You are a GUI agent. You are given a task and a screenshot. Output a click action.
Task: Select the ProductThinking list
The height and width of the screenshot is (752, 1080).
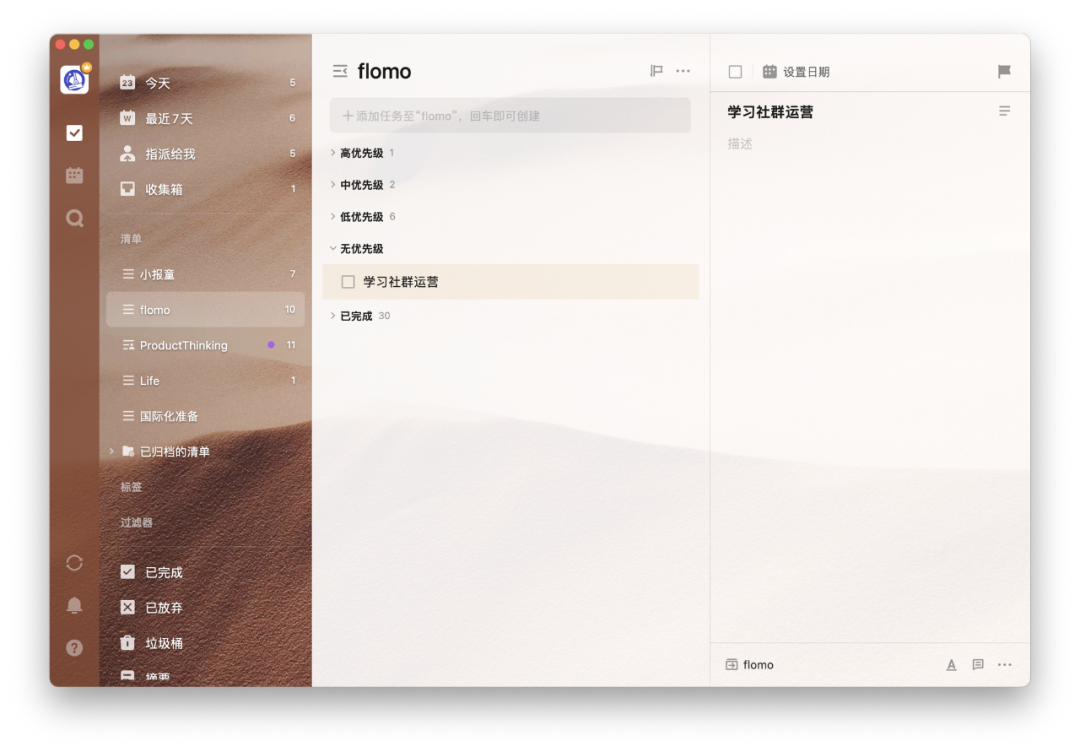pyautogui.click(x=205, y=345)
